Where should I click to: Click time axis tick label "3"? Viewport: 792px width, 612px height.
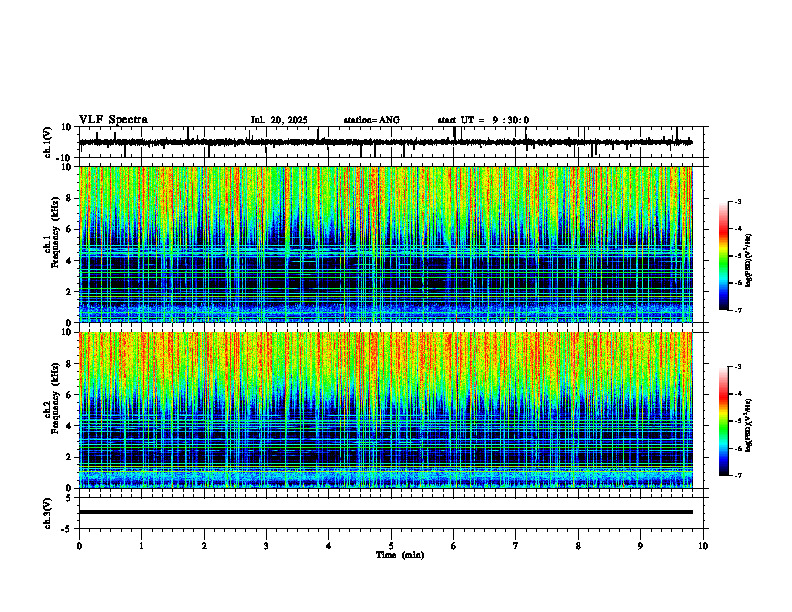[266, 546]
